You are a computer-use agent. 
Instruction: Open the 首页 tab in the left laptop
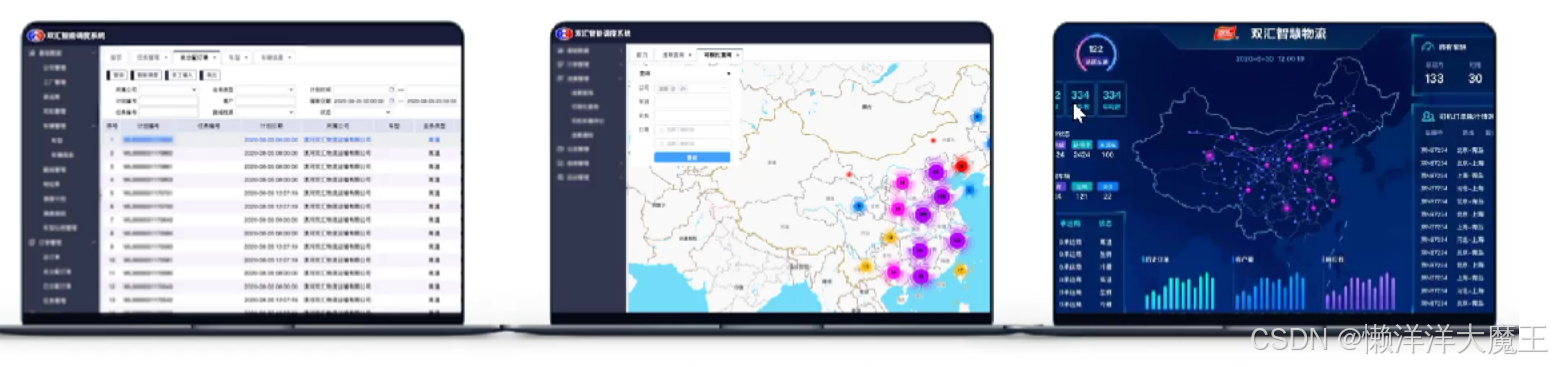[x=116, y=57]
